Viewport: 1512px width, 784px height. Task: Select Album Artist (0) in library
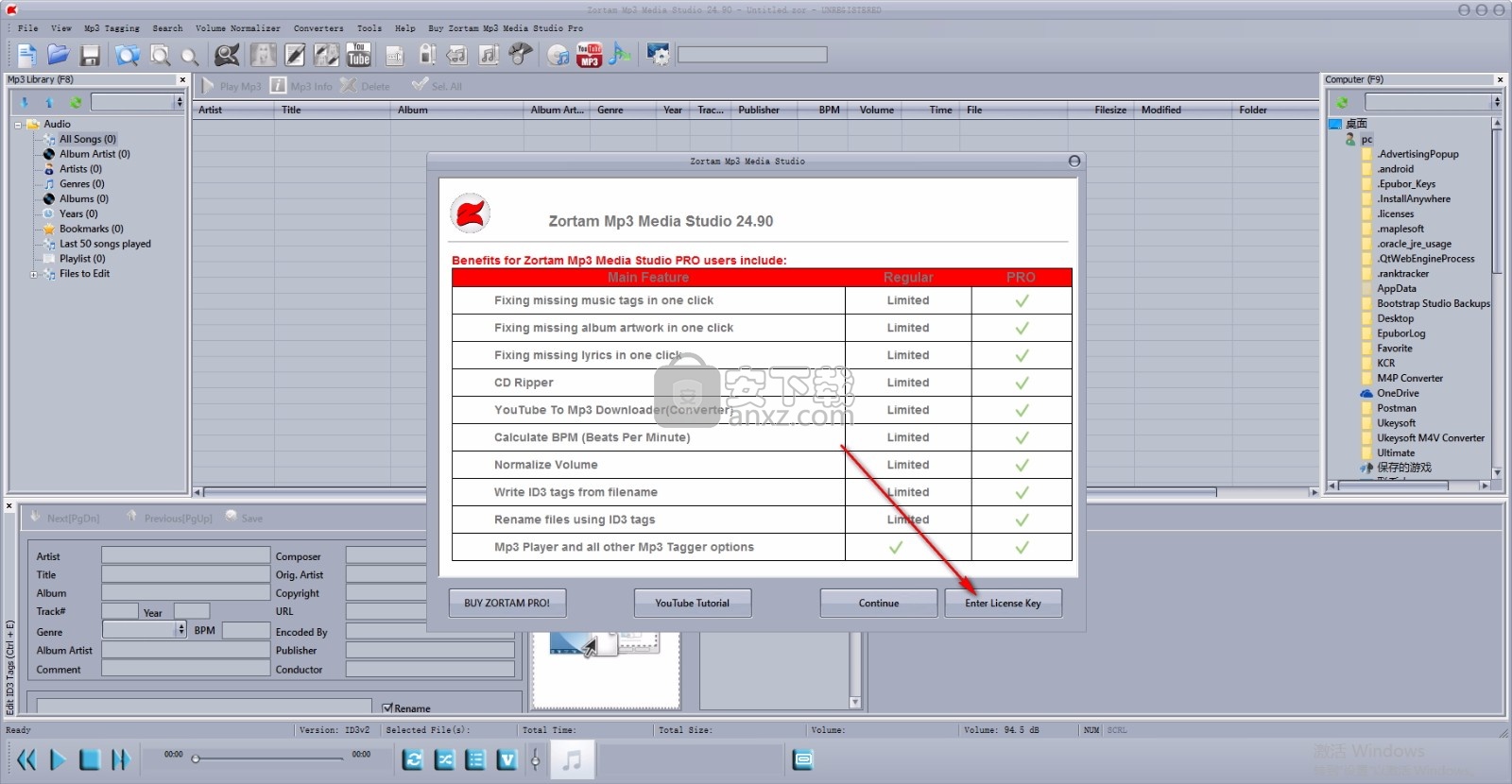coord(94,154)
